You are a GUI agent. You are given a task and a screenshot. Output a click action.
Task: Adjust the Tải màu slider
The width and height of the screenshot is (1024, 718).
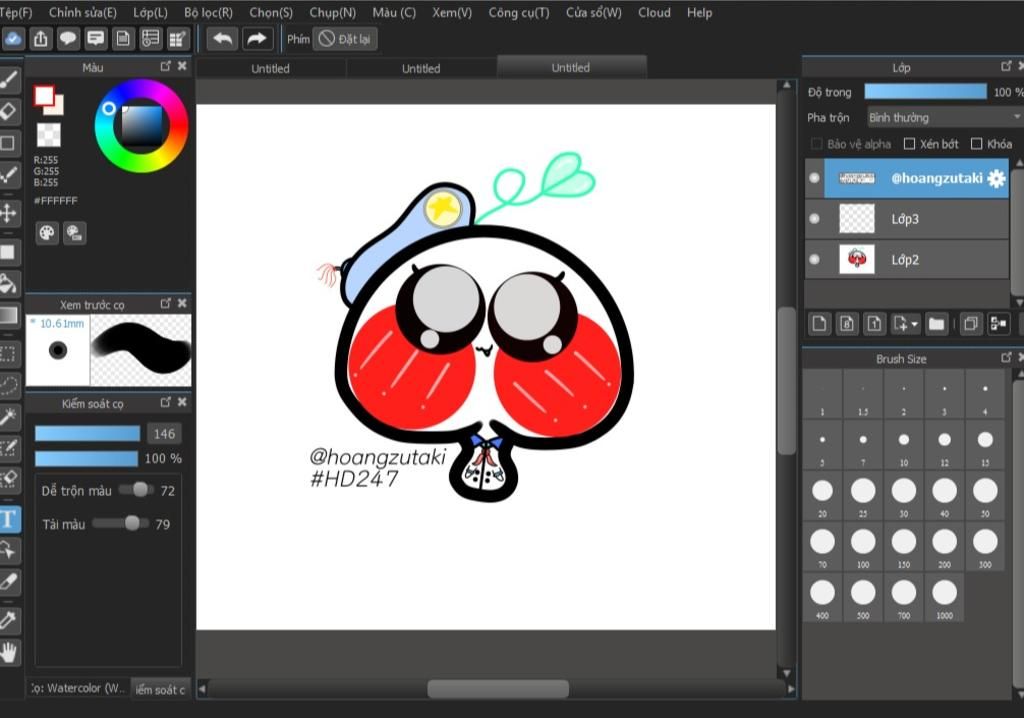coord(121,523)
